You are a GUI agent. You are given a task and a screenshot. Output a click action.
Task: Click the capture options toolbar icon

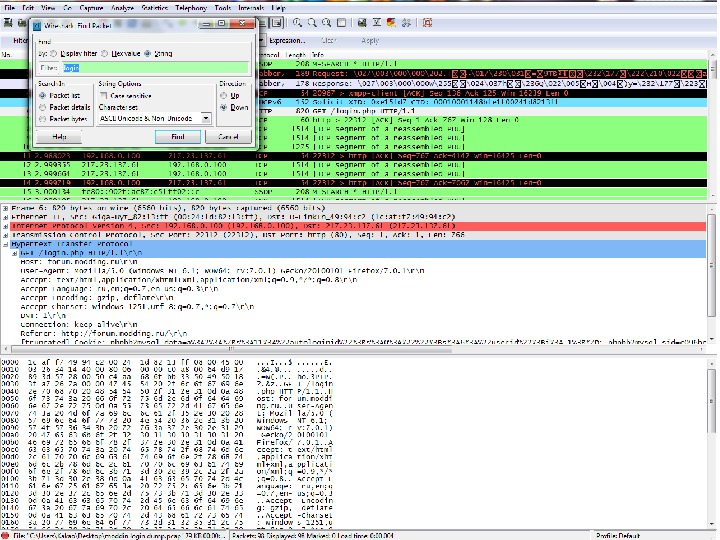click(x=22, y=22)
